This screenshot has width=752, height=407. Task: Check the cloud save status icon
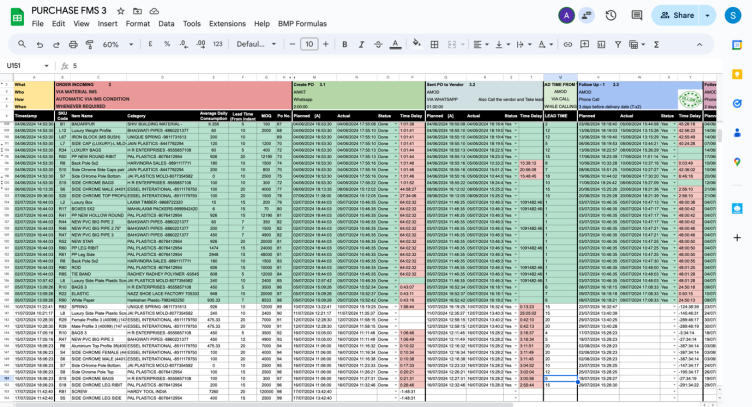[154, 11]
